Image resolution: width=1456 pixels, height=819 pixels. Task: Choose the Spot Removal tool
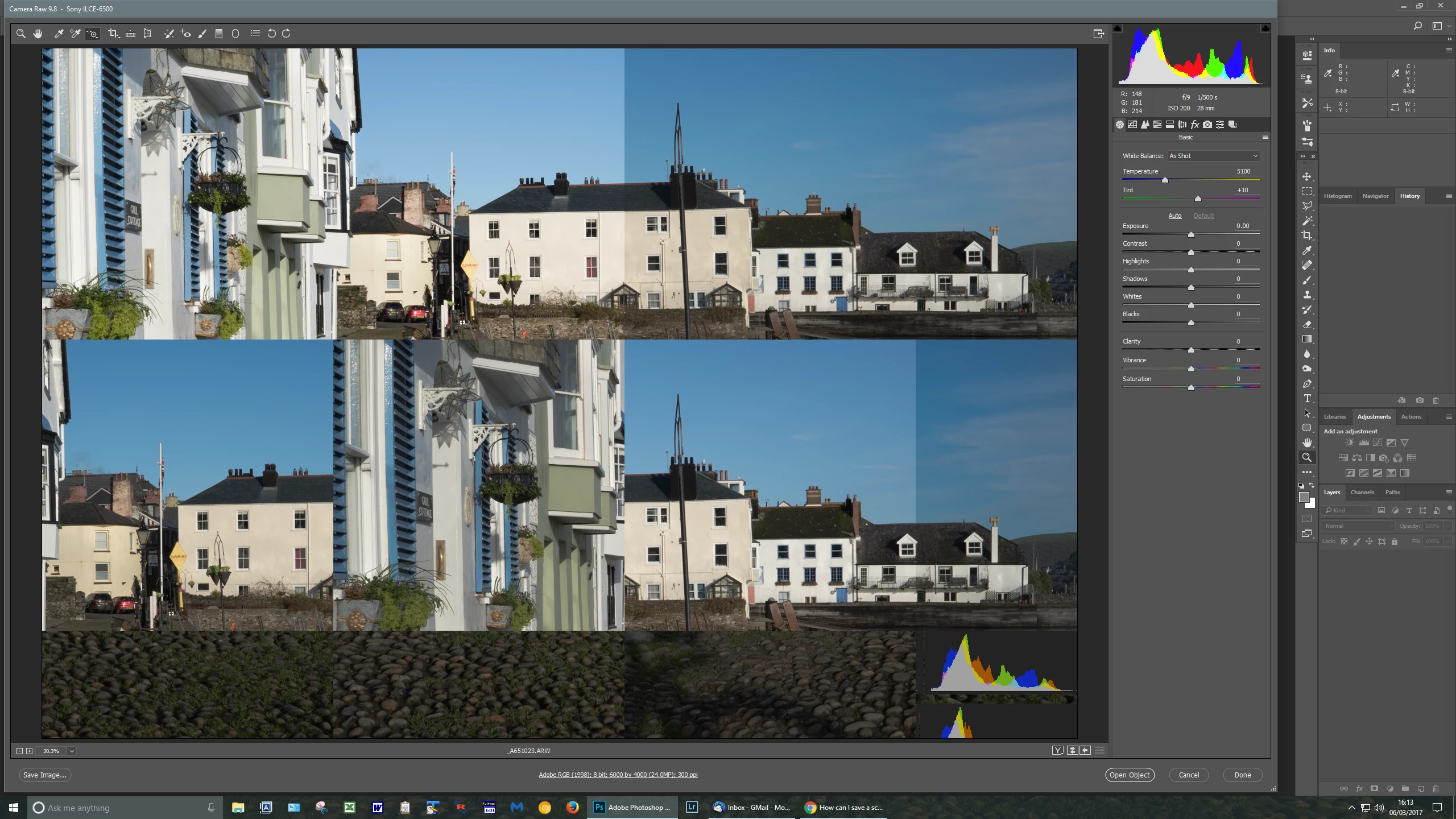pos(169,34)
